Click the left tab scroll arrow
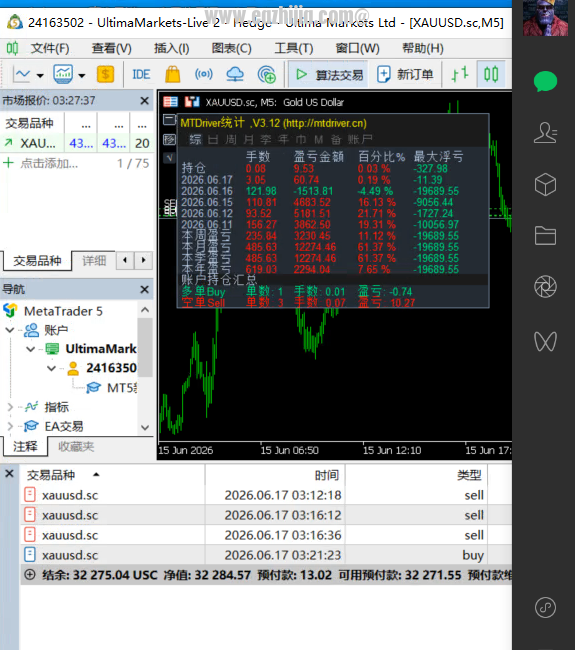The height and width of the screenshot is (650, 575). pos(125,260)
